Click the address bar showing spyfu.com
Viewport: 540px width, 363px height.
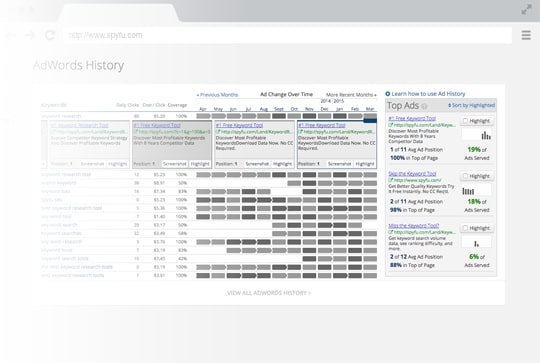pos(288,35)
